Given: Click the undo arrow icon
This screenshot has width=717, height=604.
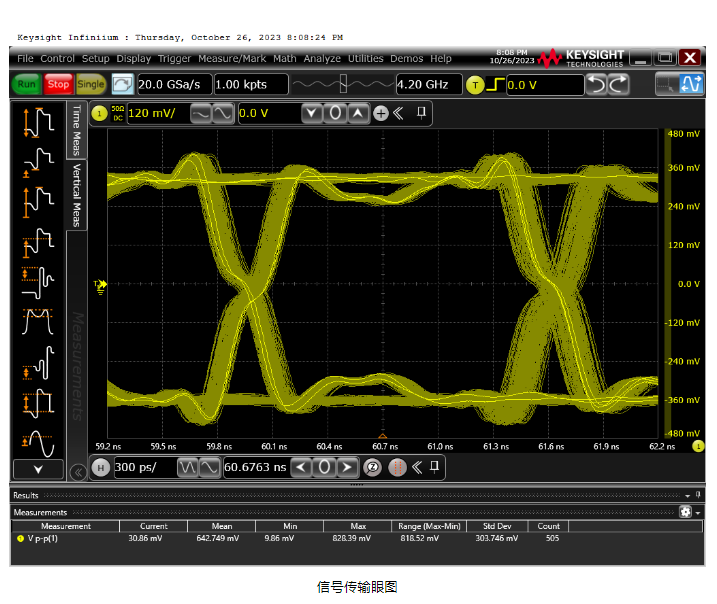Looking at the screenshot, I should (595, 85).
